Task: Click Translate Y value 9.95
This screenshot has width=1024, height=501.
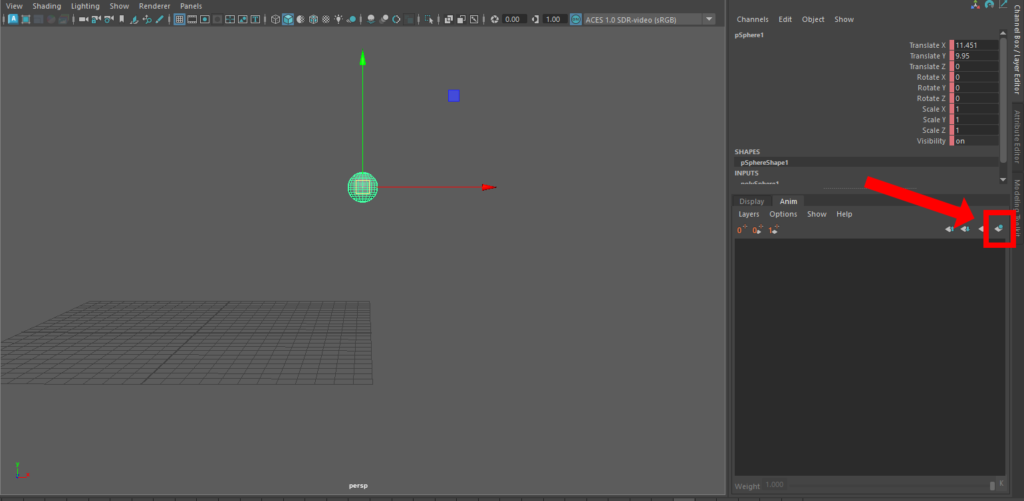Action: tap(976, 56)
